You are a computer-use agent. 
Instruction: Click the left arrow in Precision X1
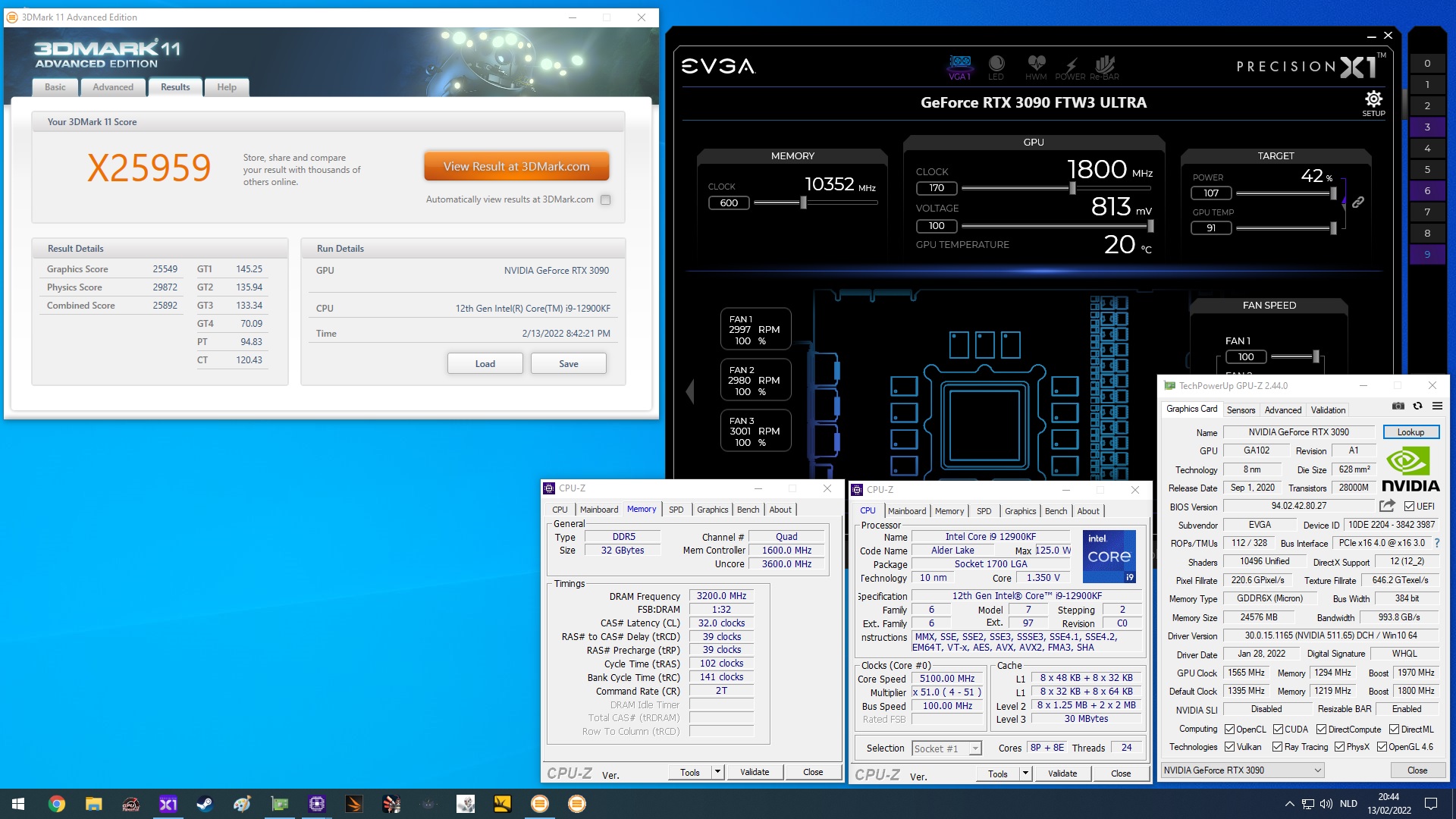pyautogui.click(x=689, y=391)
